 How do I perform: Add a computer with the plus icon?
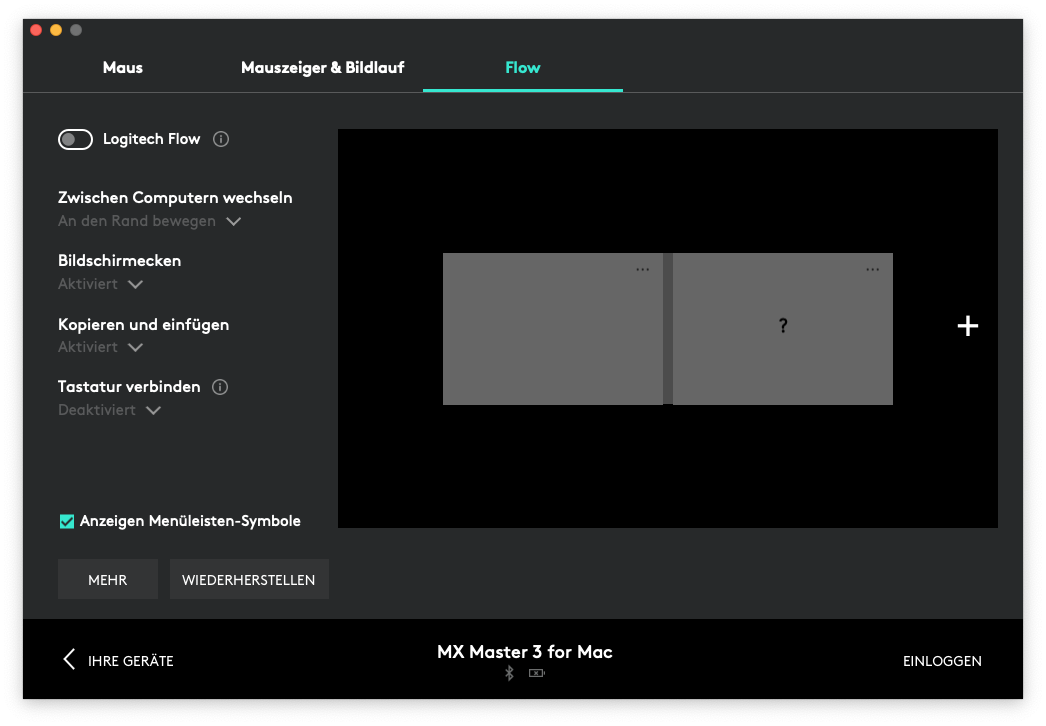(x=968, y=326)
